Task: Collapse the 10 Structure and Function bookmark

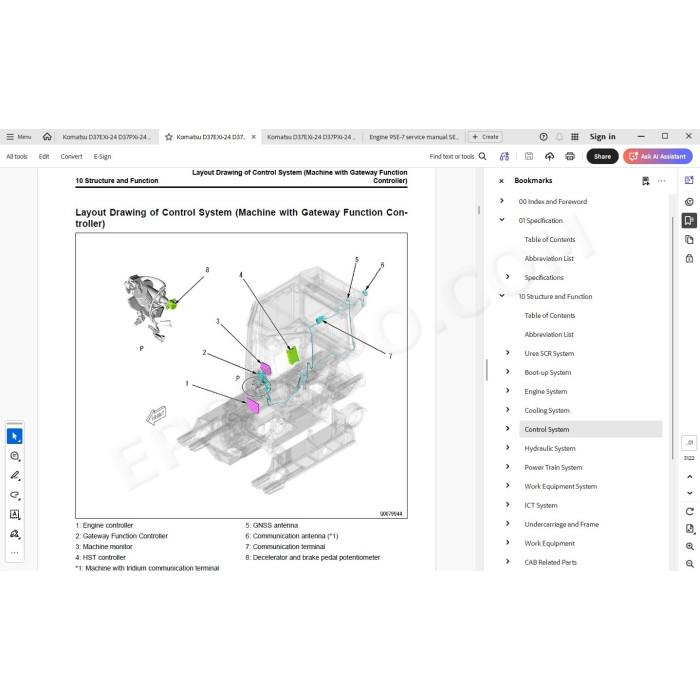Action: (x=502, y=296)
